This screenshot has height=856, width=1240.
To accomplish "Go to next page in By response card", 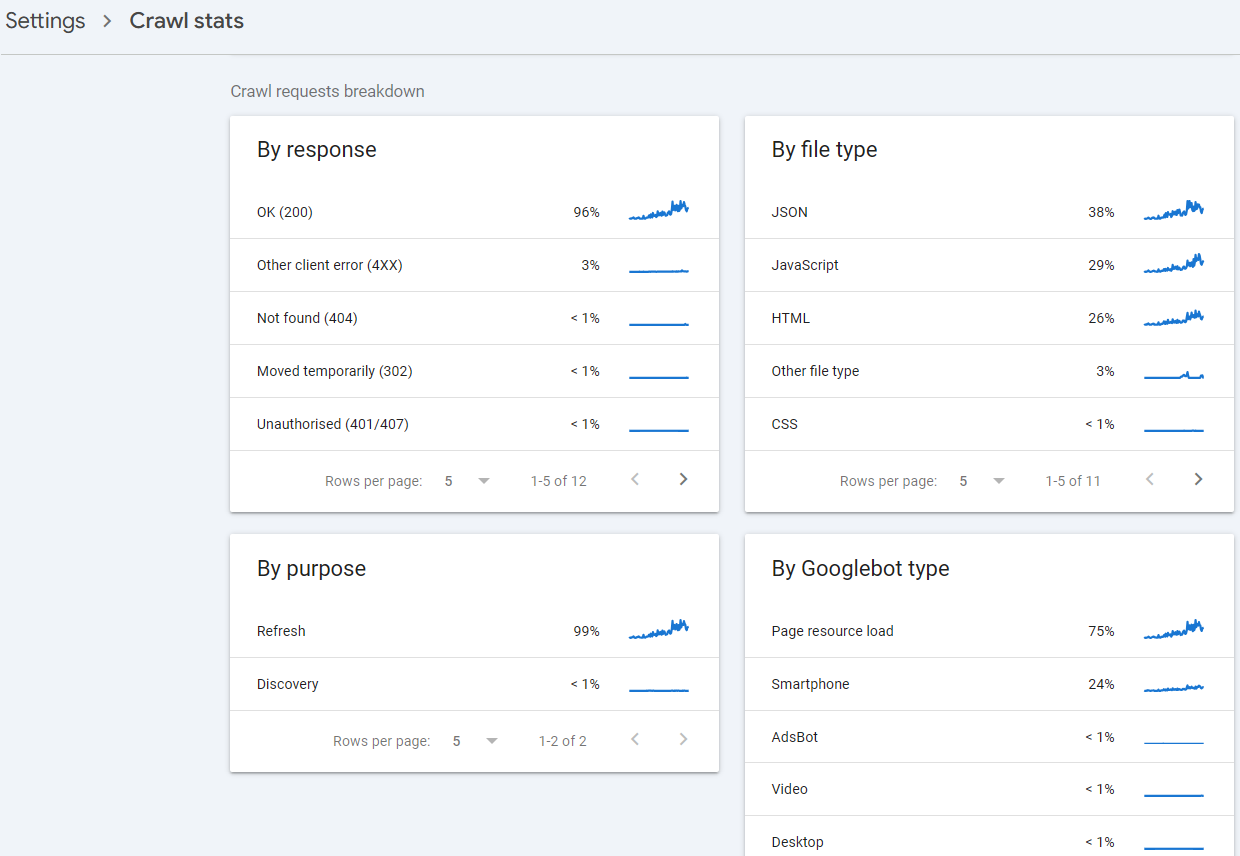I will pos(683,479).
